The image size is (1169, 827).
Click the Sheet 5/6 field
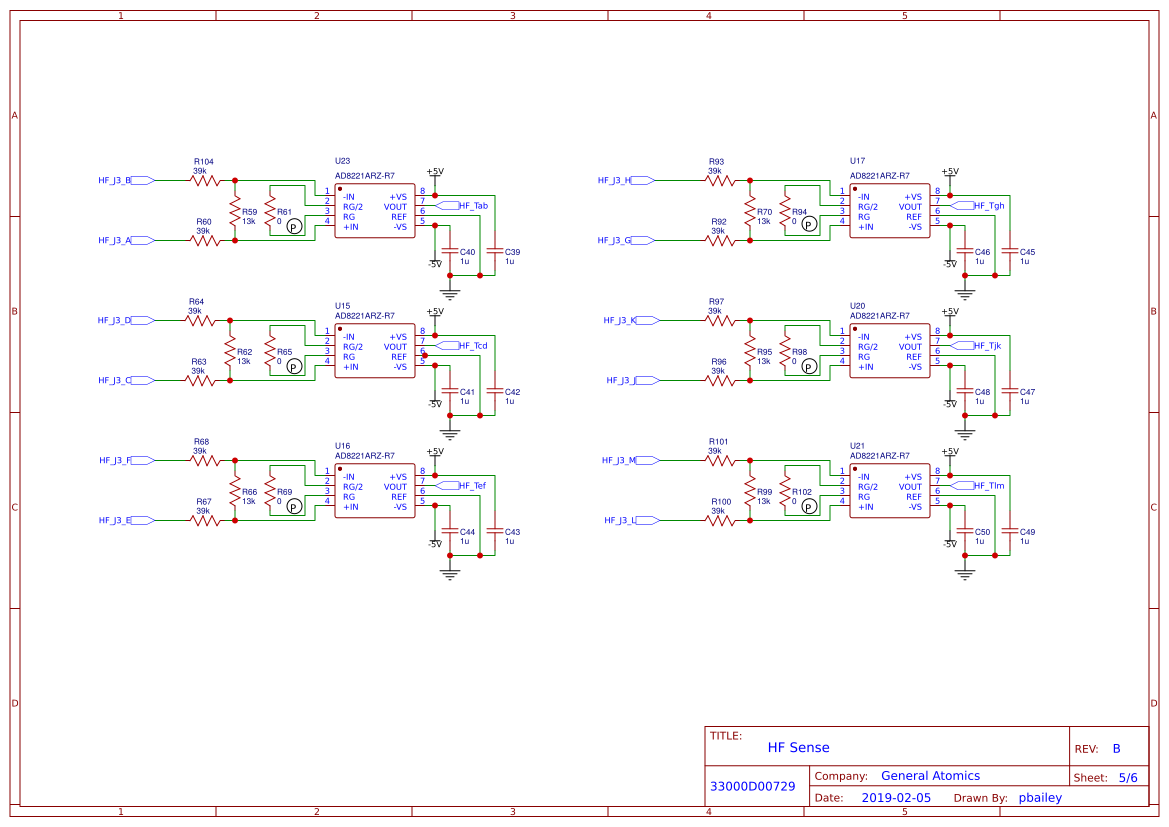pos(1105,777)
